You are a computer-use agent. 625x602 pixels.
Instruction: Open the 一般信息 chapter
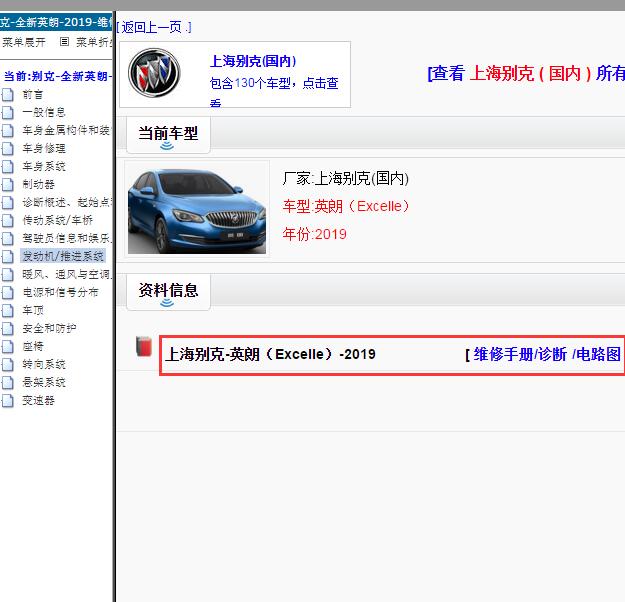(44, 112)
